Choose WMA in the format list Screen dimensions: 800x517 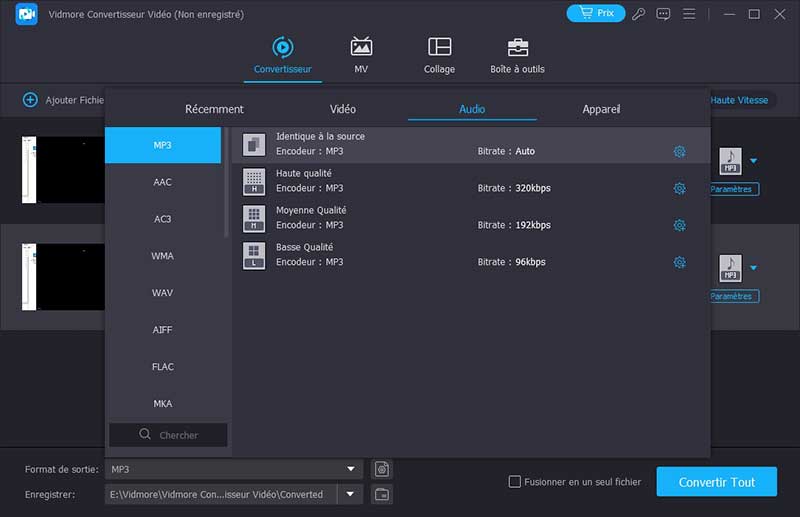pyautogui.click(x=163, y=256)
